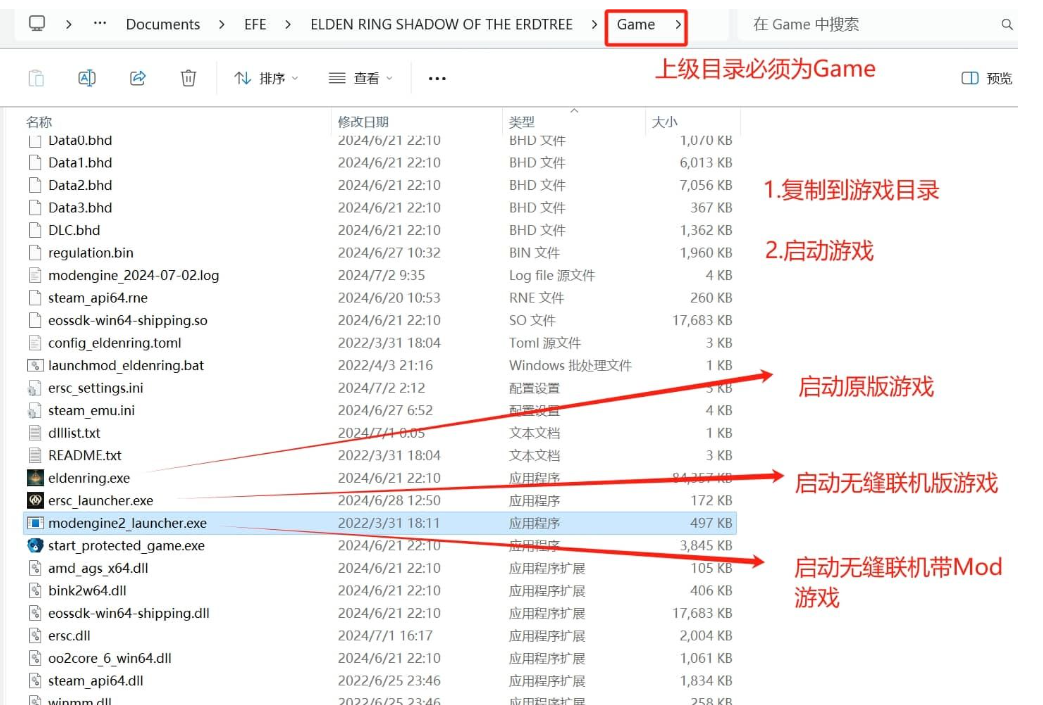The height and width of the screenshot is (705, 1043).
Task: Select eossdk-win64-shipping.so file name
Action: tap(128, 321)
